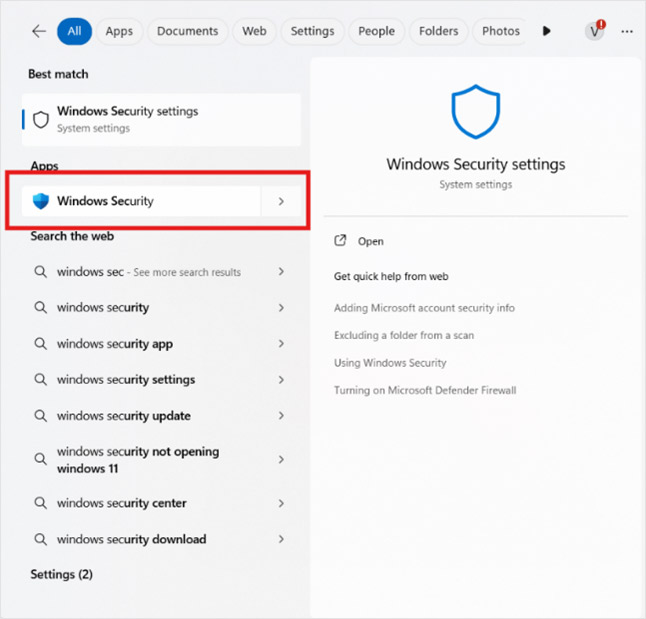The height and width of the screenshot is (619, 646).
Task: Switch to the Photos filter tab
Action: coord(501,31)
